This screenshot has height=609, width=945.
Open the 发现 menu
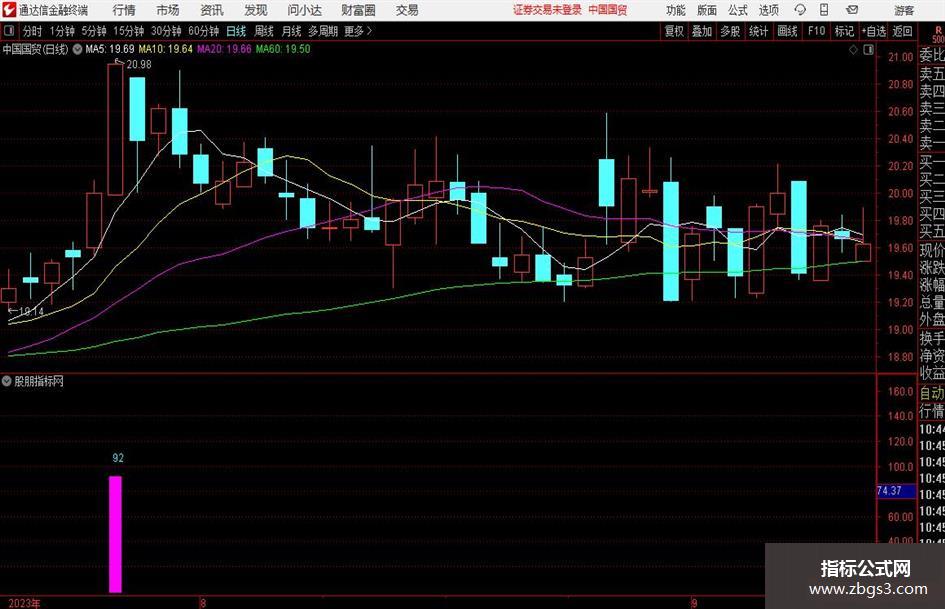(256, 10)
